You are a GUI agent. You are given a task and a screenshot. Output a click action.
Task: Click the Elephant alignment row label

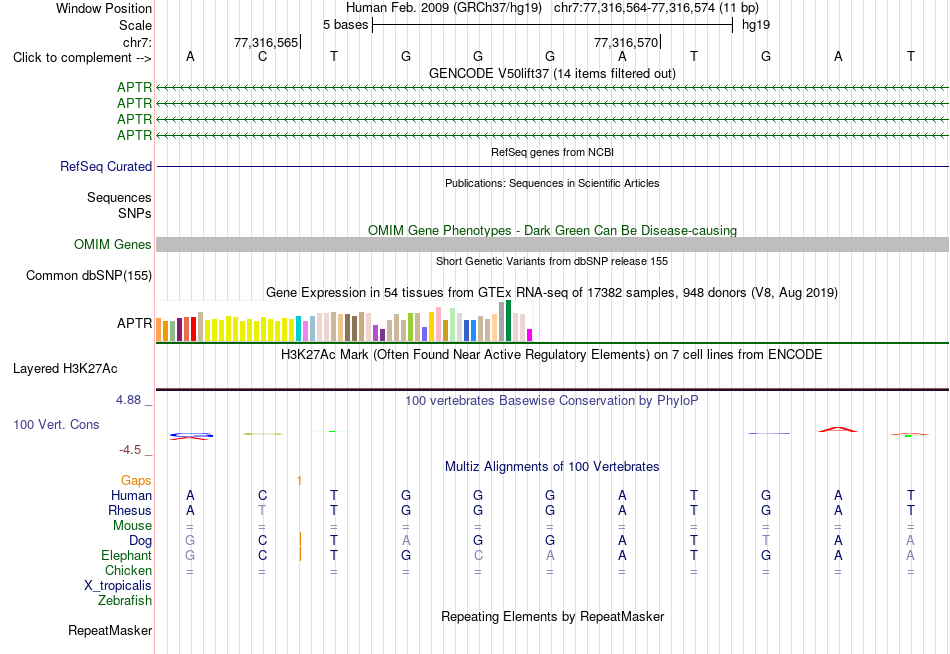coord(127,556)
